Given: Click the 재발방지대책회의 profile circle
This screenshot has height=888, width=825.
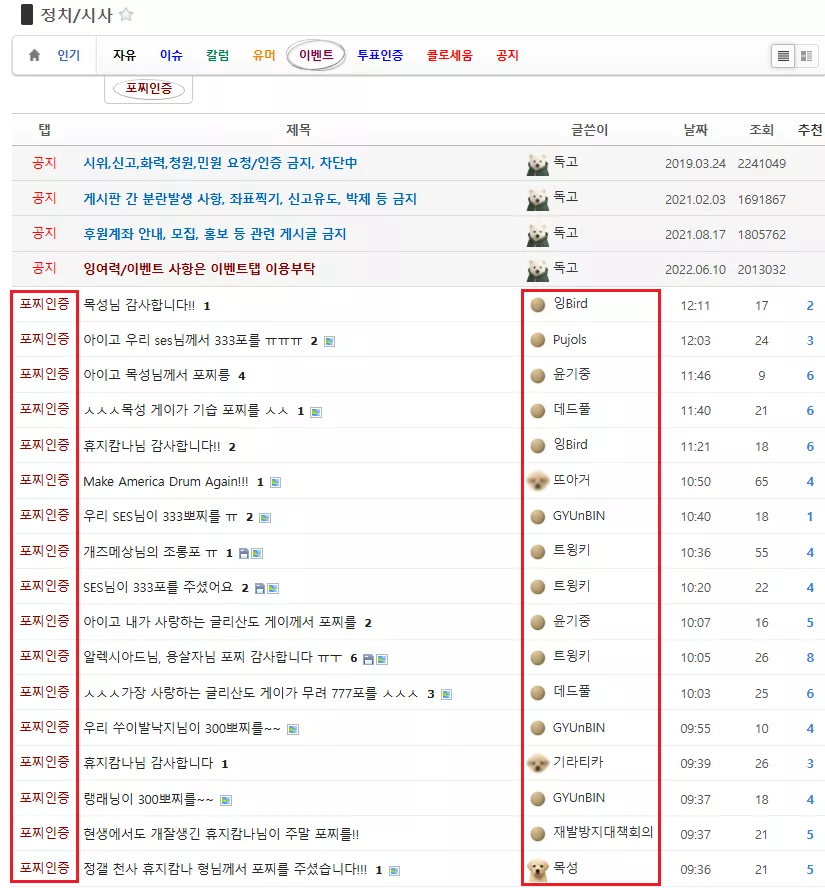Looking at the screenshot, I should 537,833.
